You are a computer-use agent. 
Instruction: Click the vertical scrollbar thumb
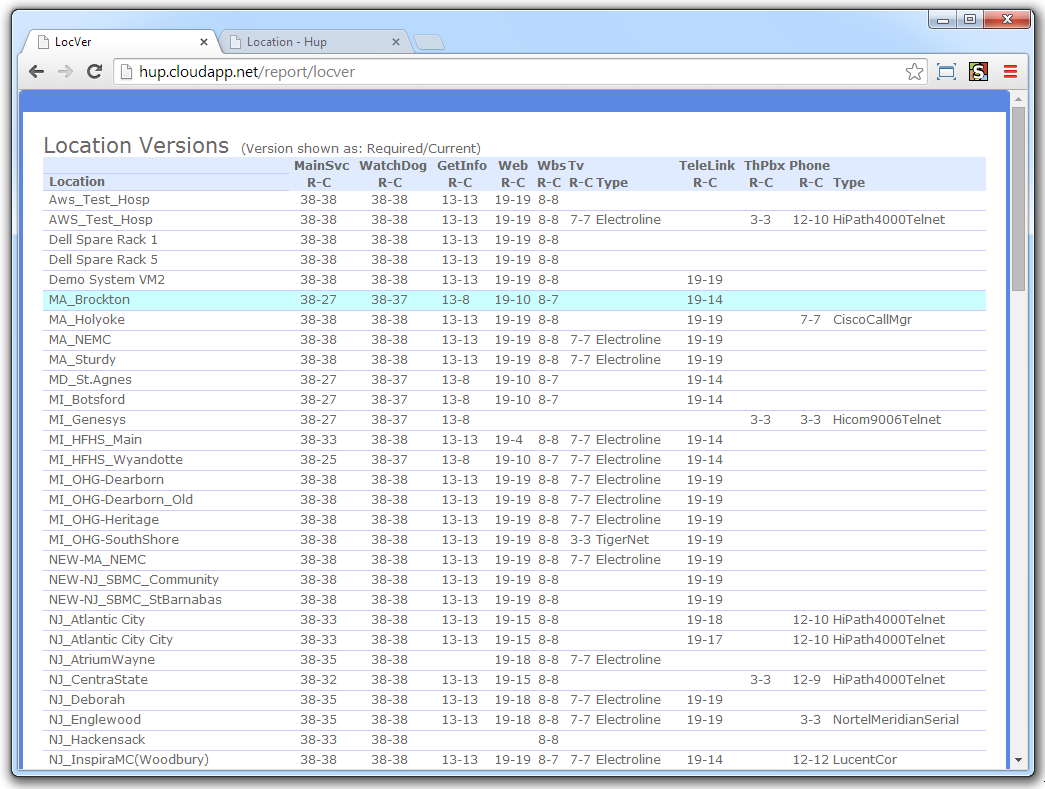(x=1018, y=200)
